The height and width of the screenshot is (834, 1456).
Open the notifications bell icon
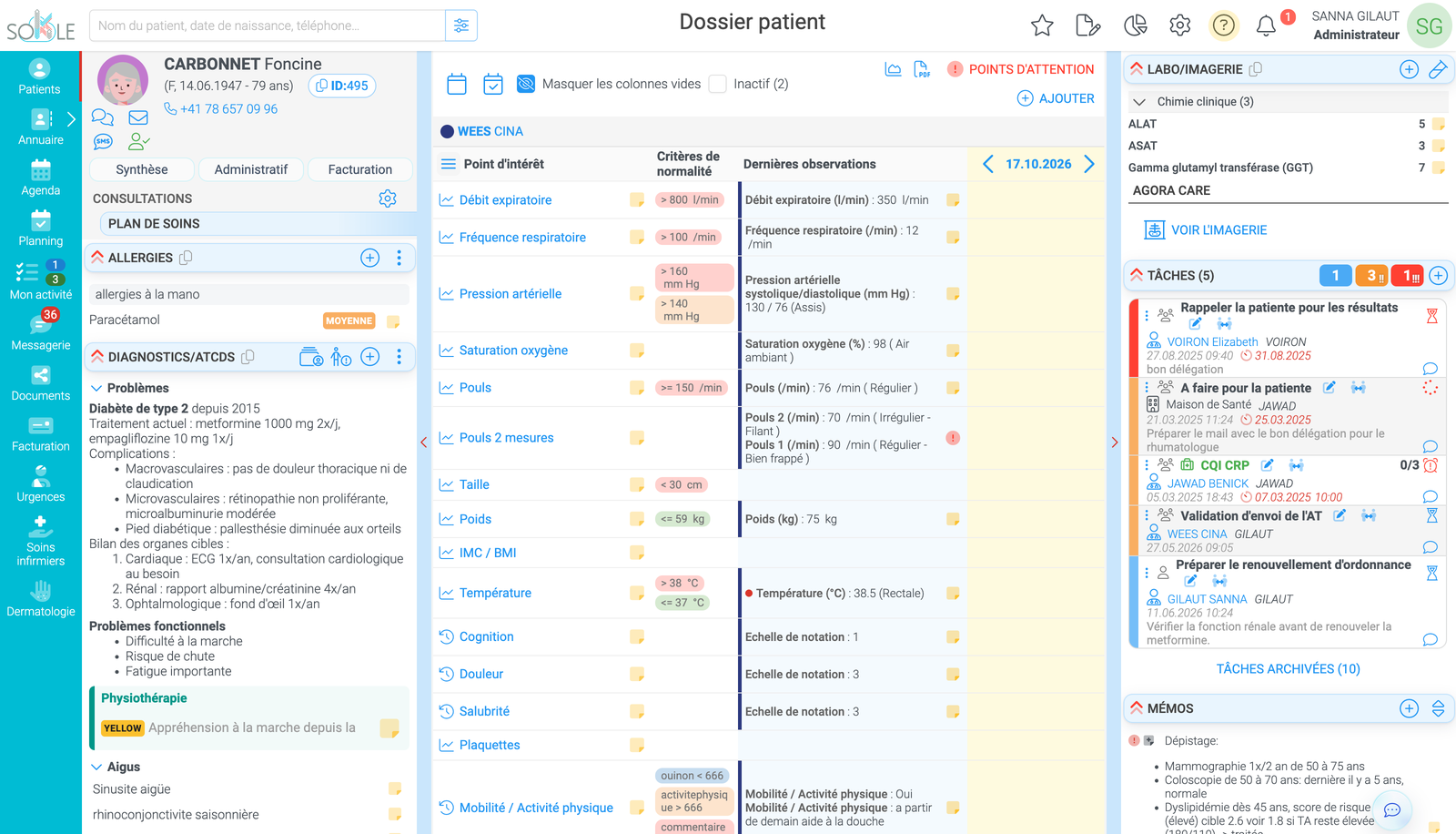pos(1266,25)
